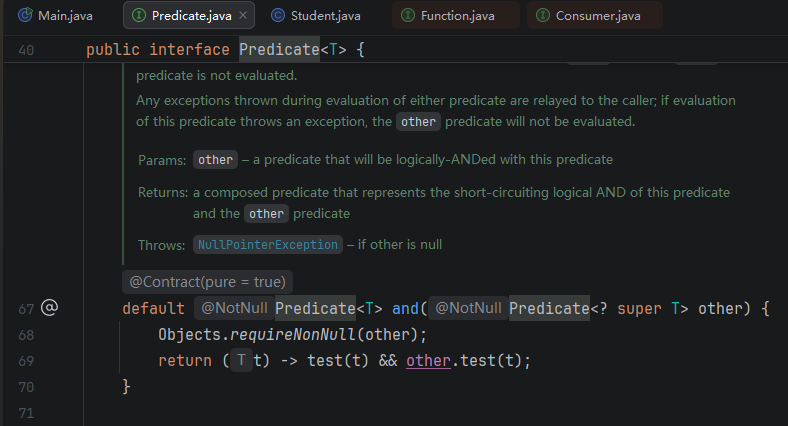Screen dimensions: 788x426
Task: Click the Predicate name in sticky header
Action: point(279,49)
